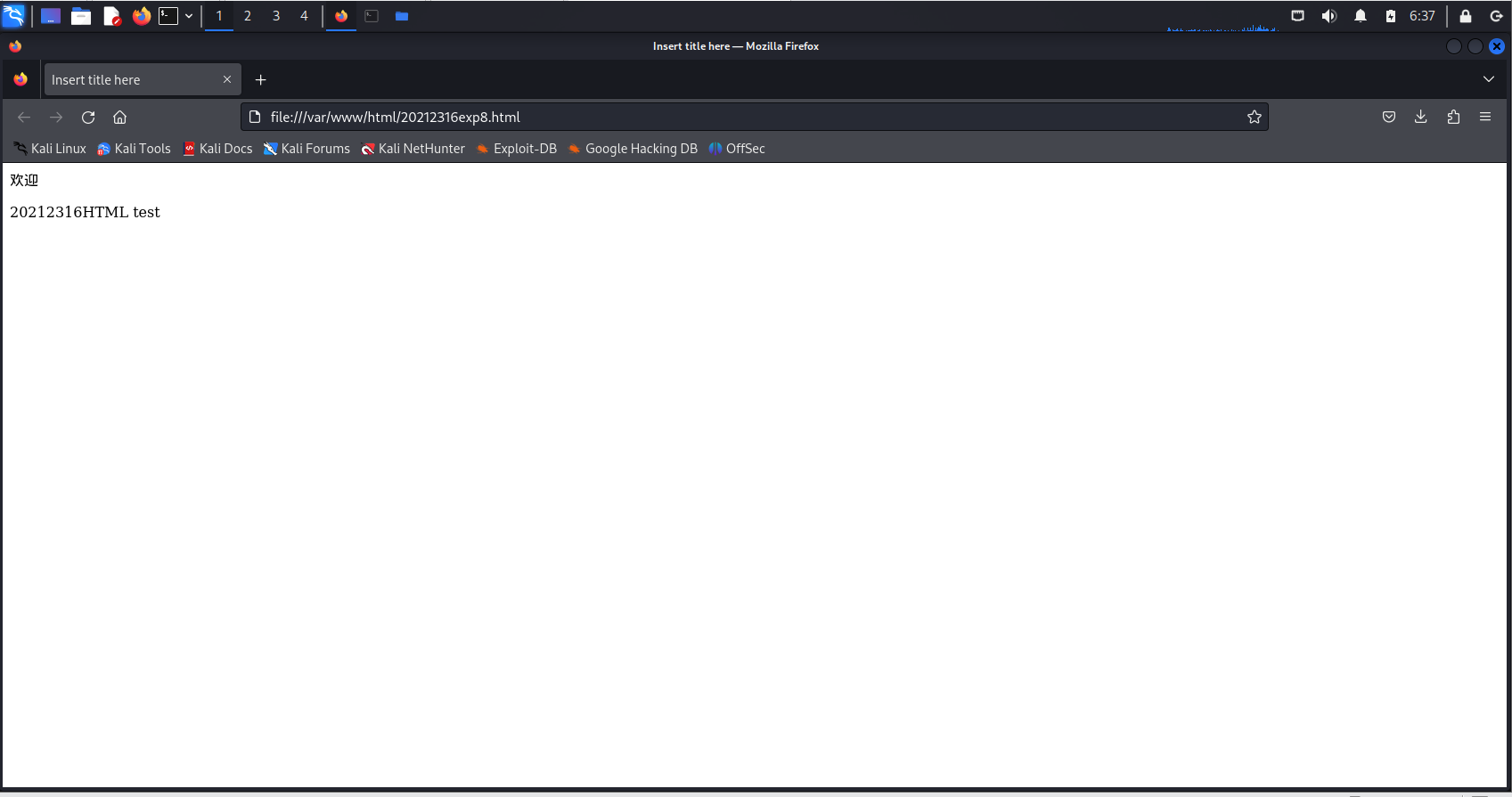The image size is (1512, 797).
Task: Switch to workspace 3
Action: [x=276, y=16]
